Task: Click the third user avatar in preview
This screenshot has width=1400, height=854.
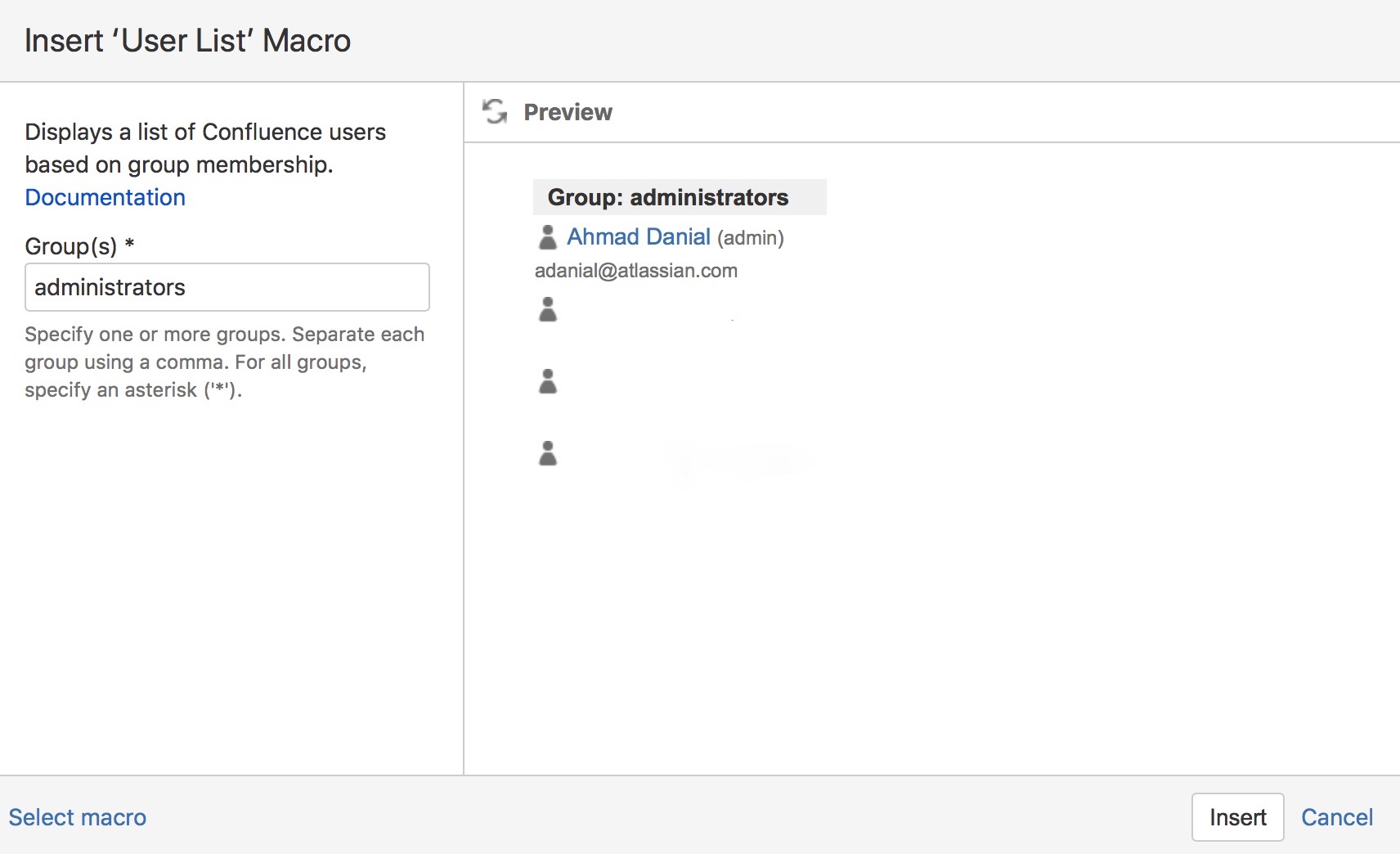Action: coord(549,380)
